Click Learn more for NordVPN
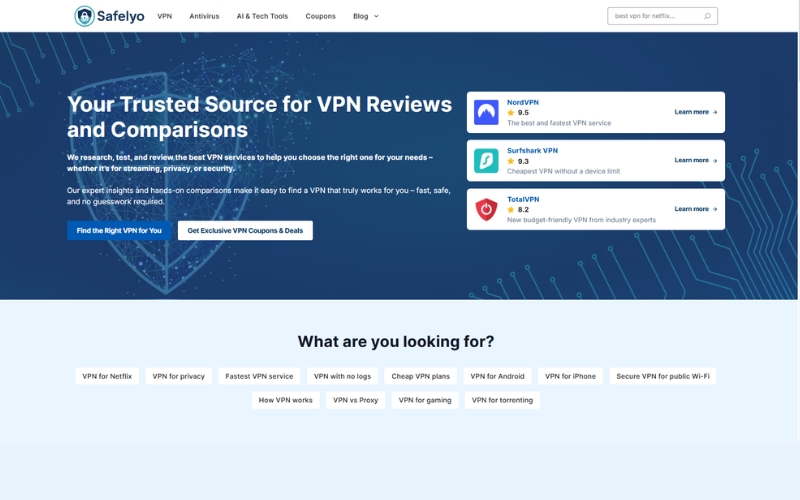The height and width of the screenshot is (500, 800). tap(696, 112)
